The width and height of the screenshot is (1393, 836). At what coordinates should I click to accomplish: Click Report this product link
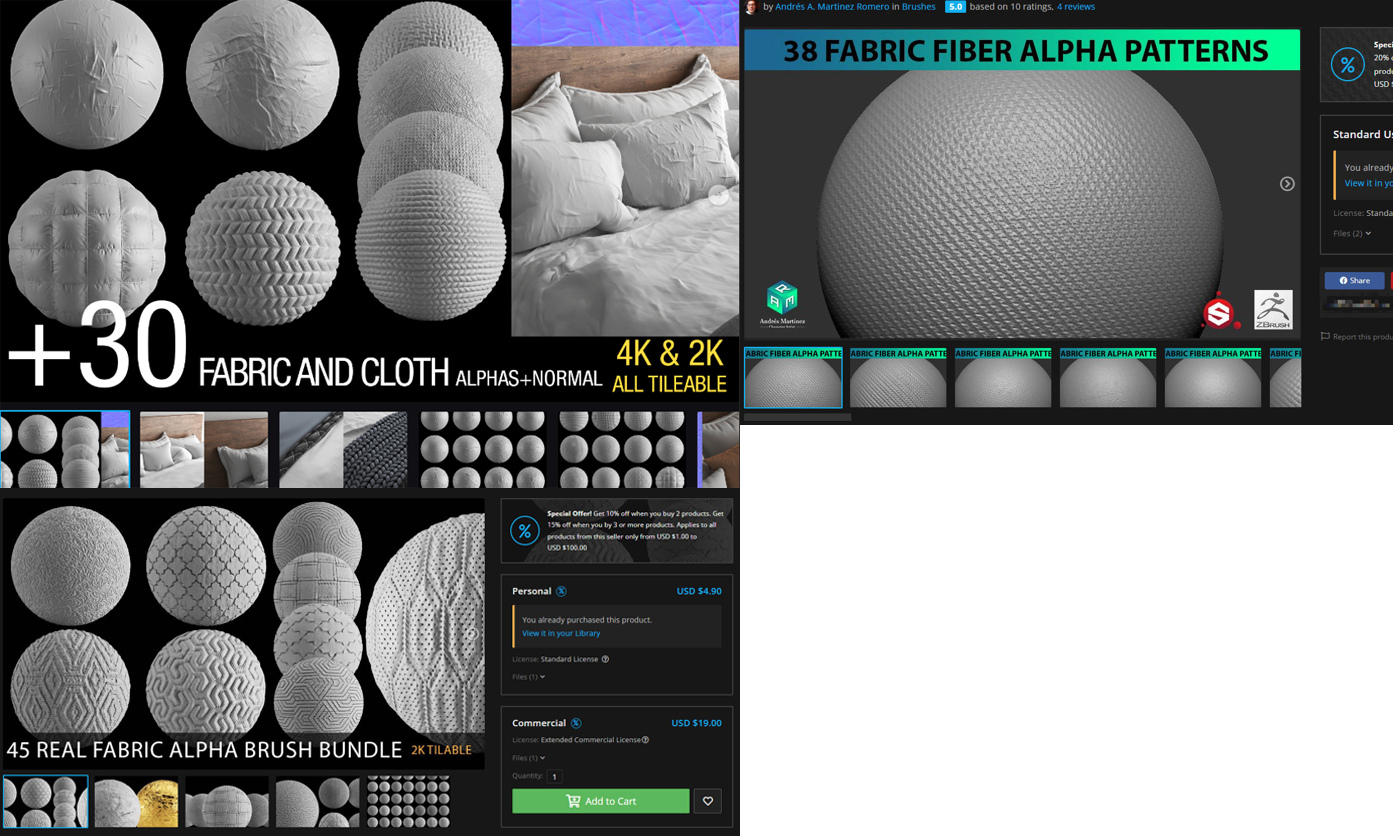1363,337
